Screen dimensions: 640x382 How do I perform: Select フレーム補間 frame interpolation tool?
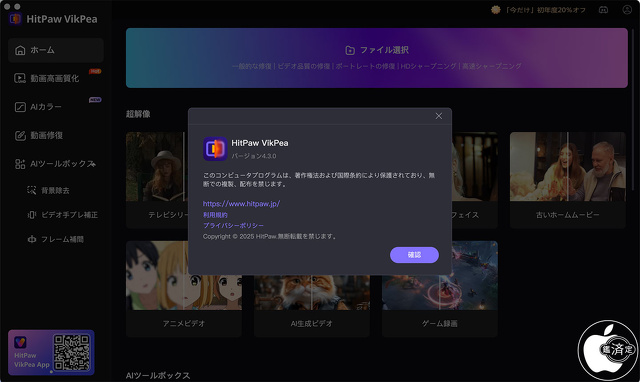[55, 239]
